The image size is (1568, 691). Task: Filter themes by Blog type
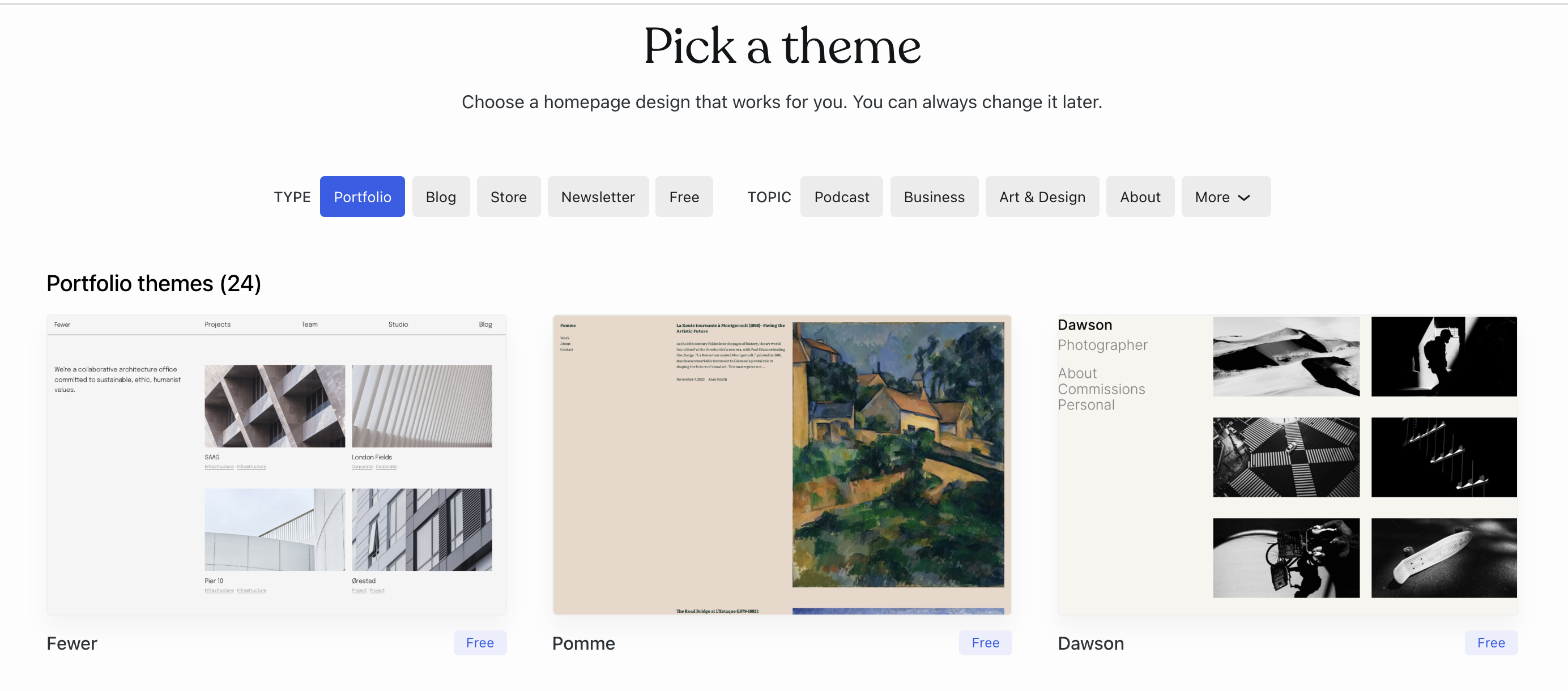click(x=441, y=197)
